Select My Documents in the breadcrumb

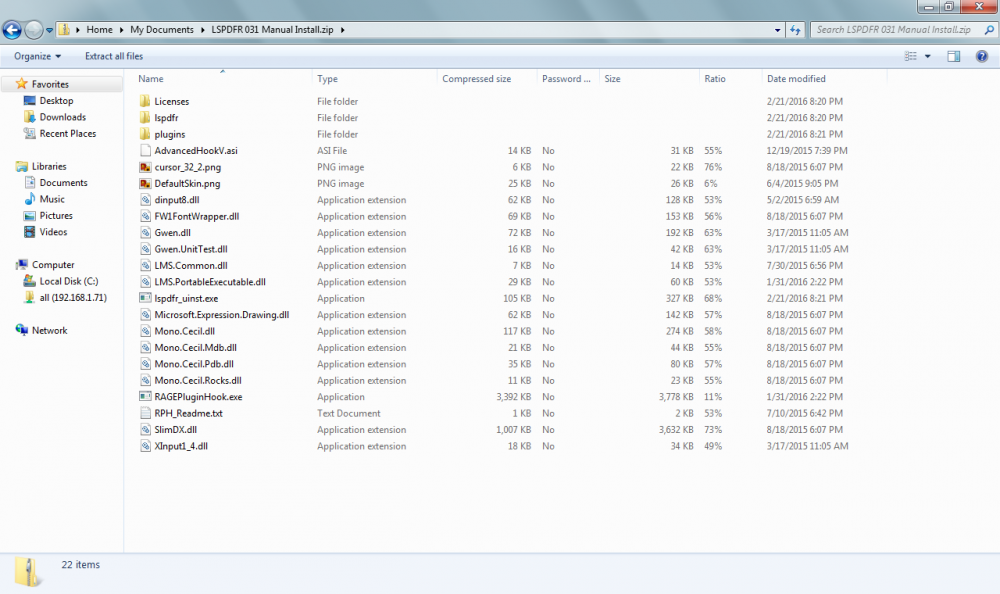coord(161,29)
